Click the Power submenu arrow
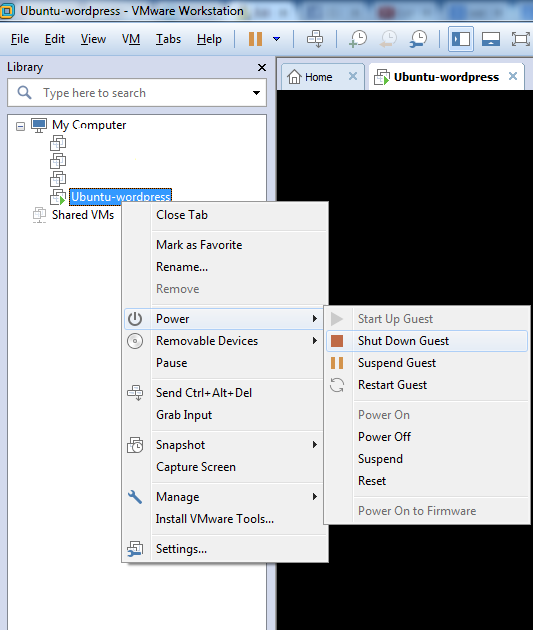The height and width of the screenshot is (634, 533). point(315,319)
